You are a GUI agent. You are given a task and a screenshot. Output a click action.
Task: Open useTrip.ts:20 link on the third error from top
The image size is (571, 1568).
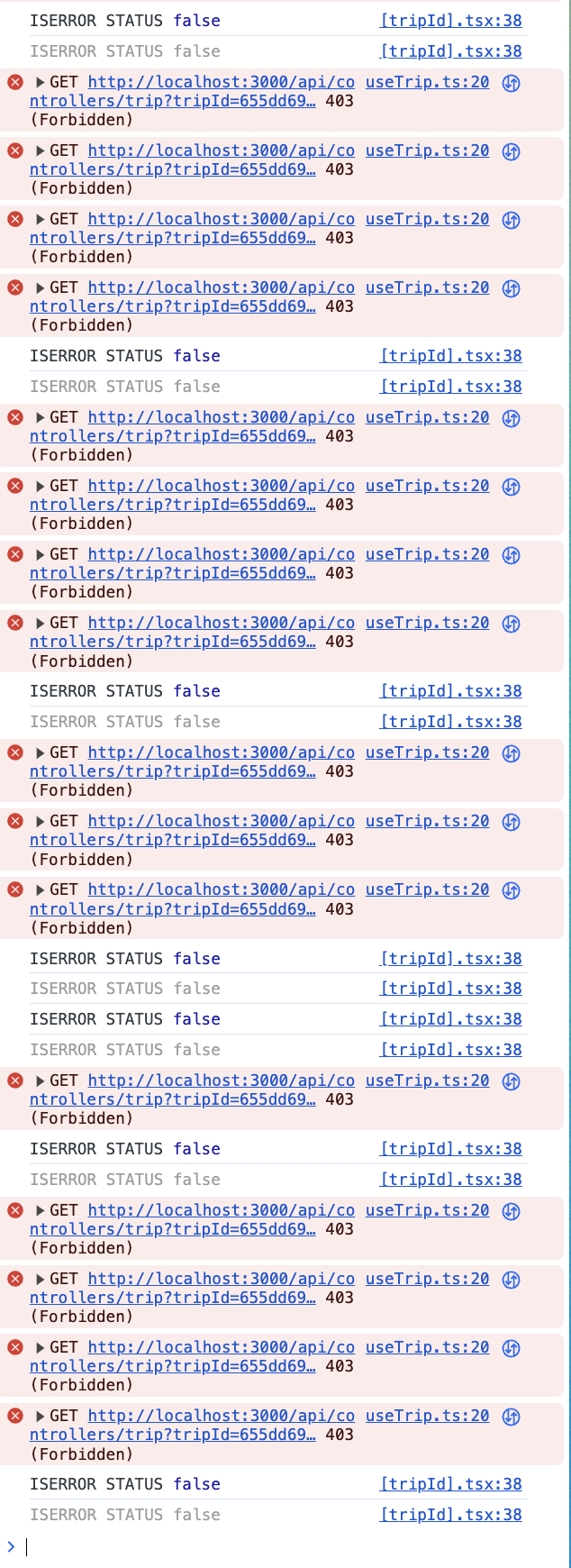point(428,219)
